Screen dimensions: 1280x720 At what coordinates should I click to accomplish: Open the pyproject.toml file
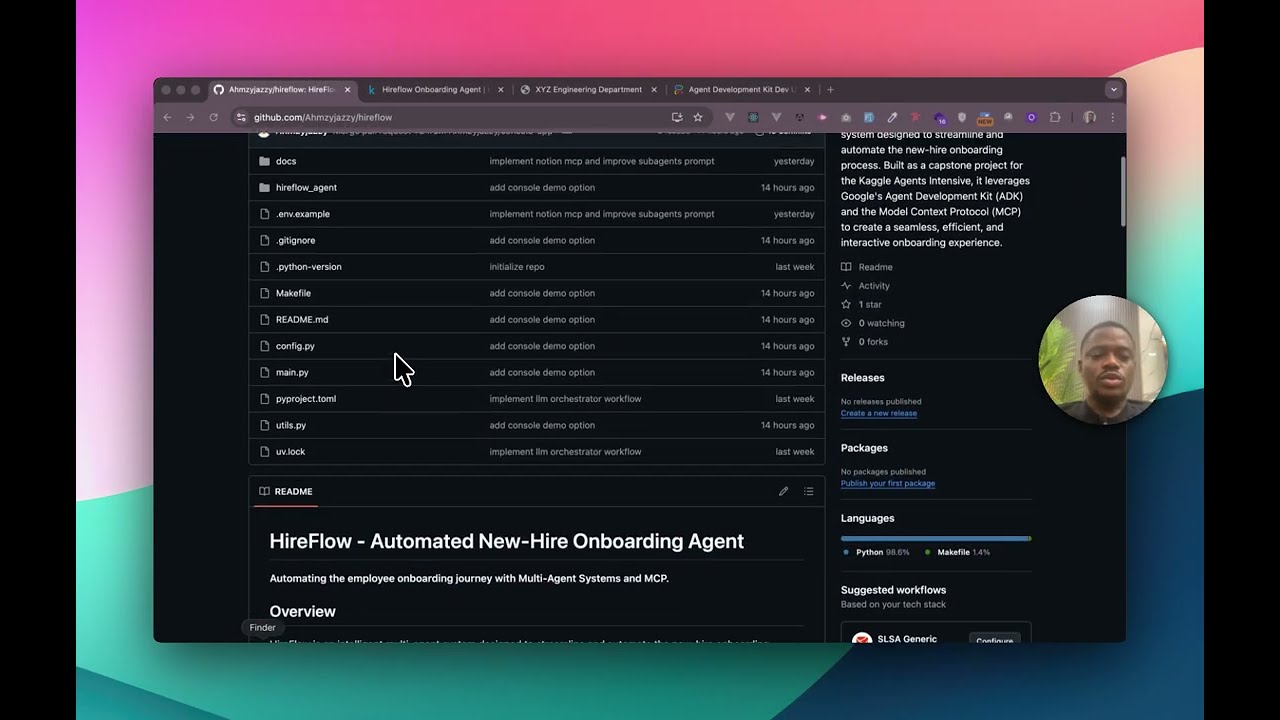306,399
